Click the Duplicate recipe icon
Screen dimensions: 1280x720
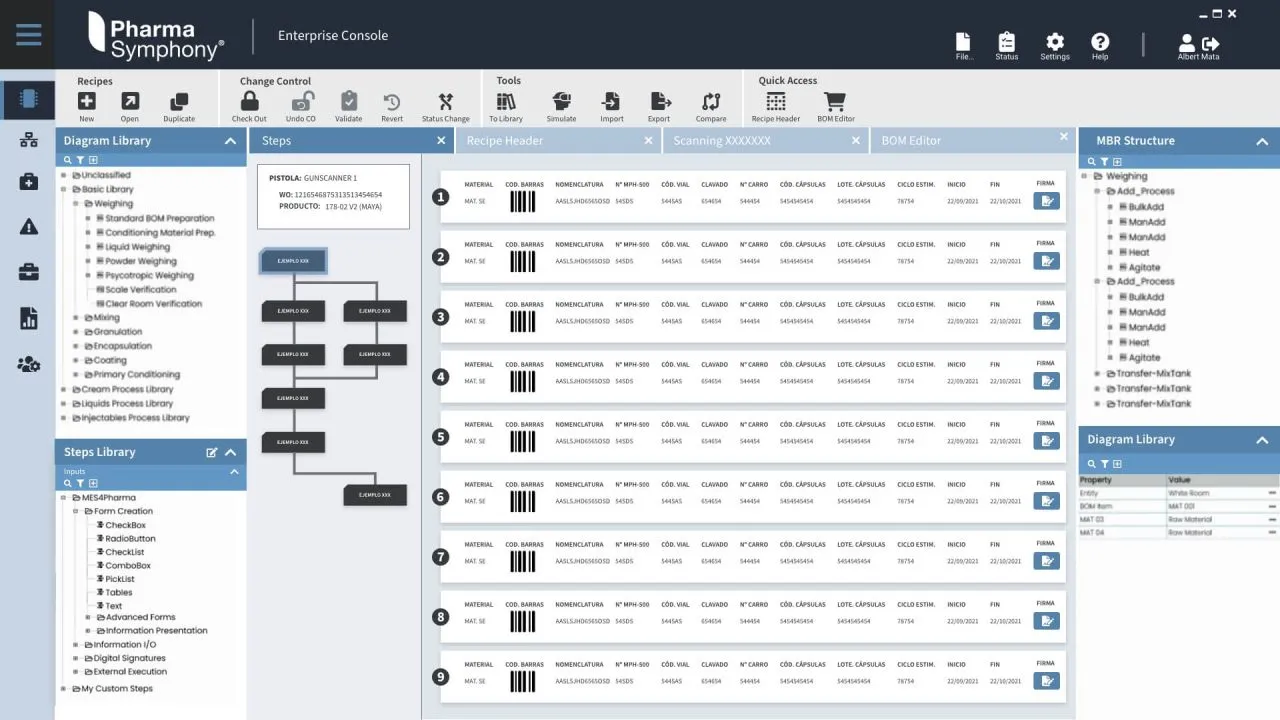179,101
